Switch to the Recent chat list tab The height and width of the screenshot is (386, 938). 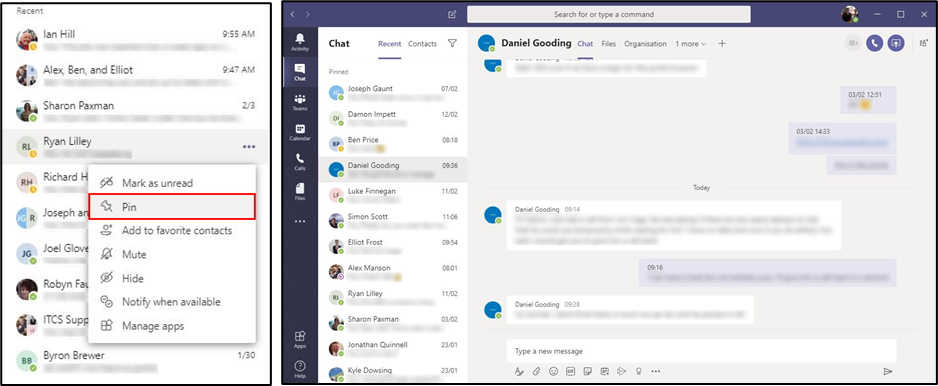(x=389, y=44)
